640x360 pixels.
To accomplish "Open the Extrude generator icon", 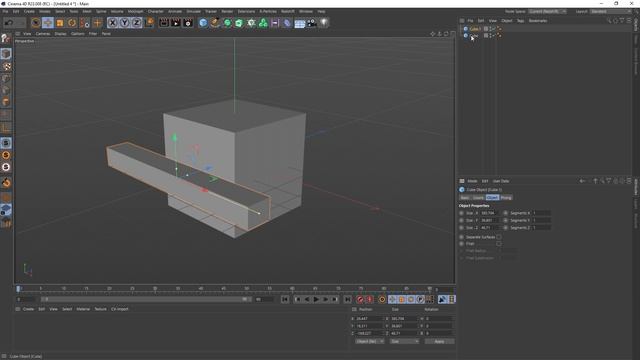I will click(x=239, y=23).
